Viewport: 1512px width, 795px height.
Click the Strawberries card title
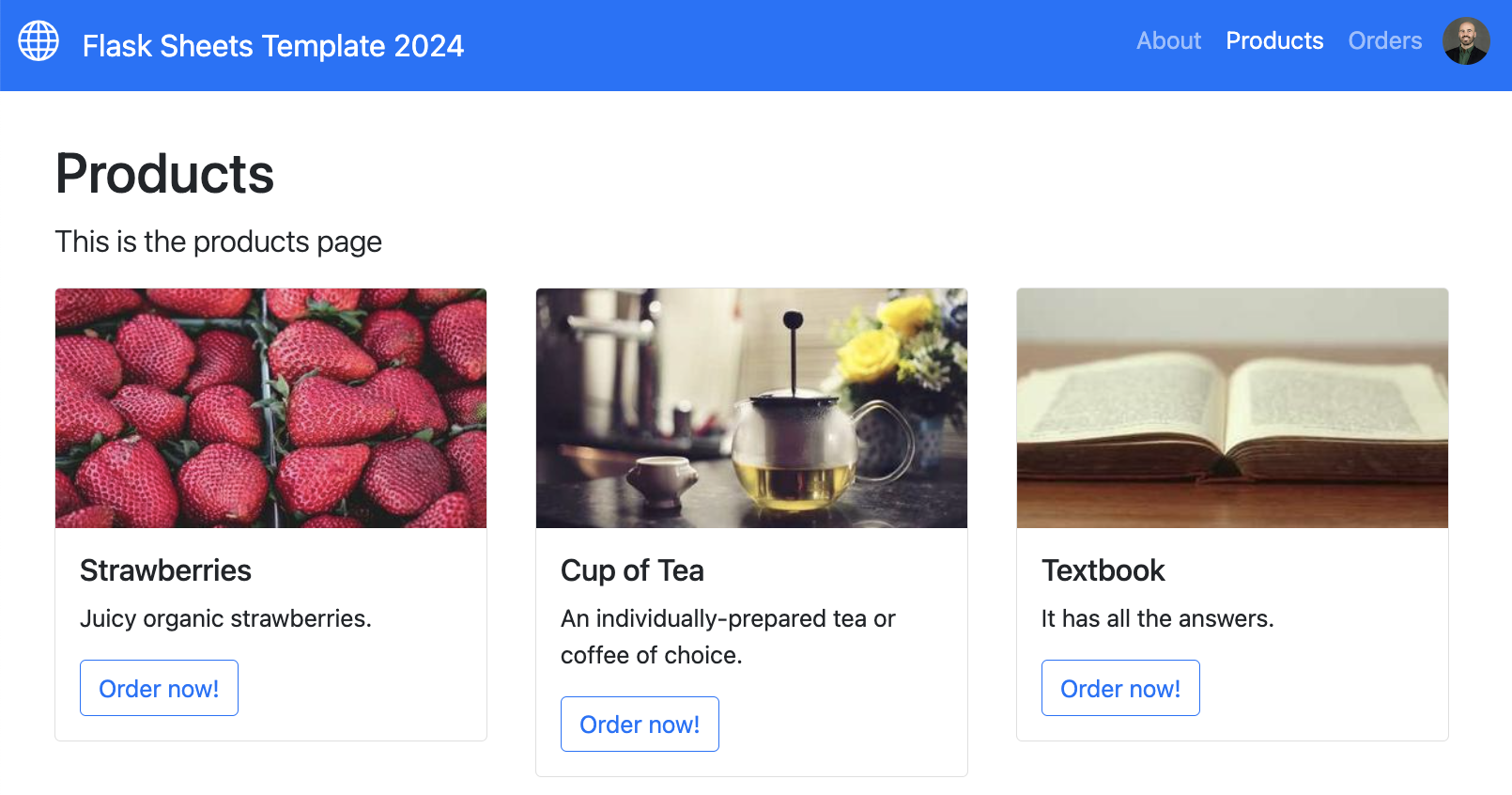(165, 570)
